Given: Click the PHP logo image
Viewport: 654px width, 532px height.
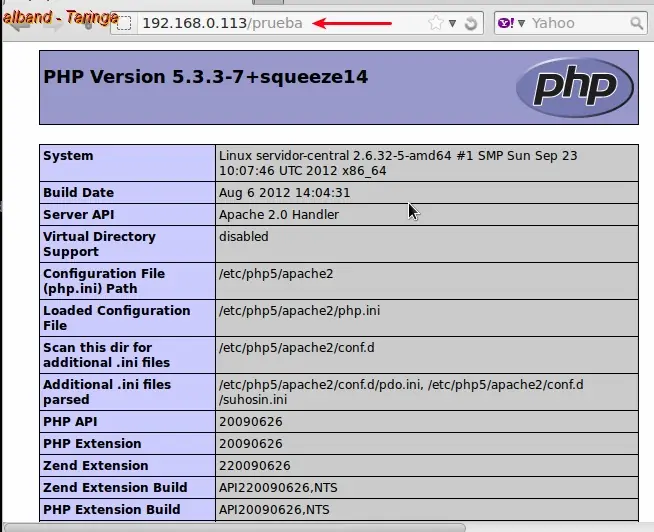Looking at the screenshot, I should coord(575,87).
